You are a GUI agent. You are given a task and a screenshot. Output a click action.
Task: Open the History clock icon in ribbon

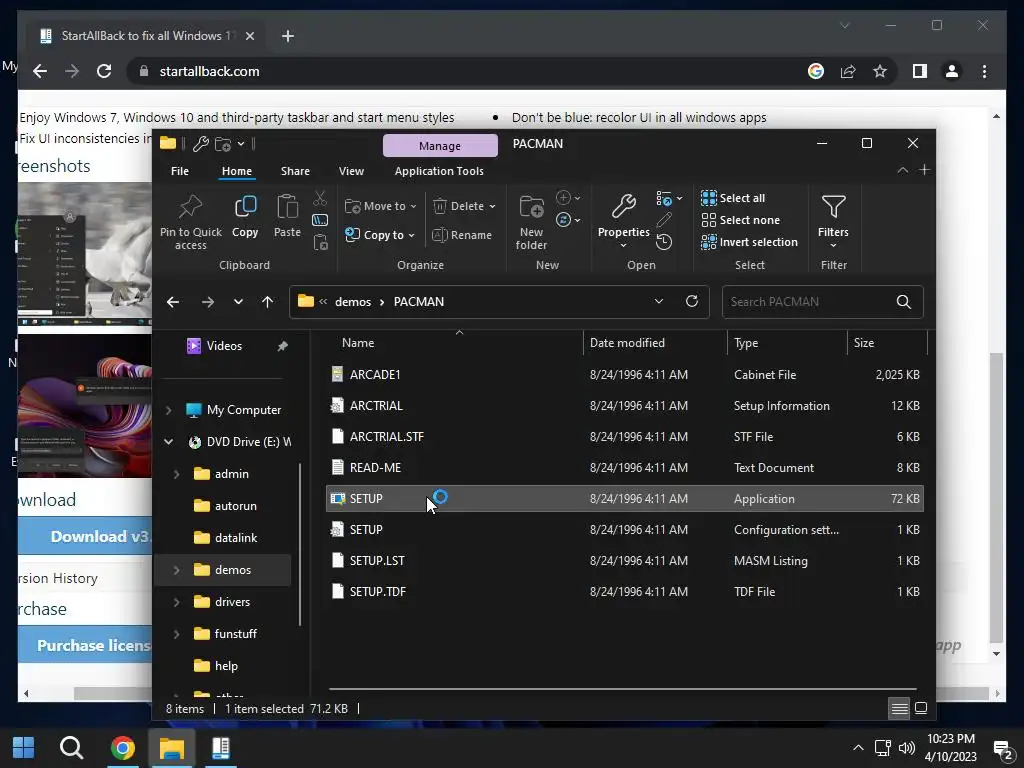point(664,242)
